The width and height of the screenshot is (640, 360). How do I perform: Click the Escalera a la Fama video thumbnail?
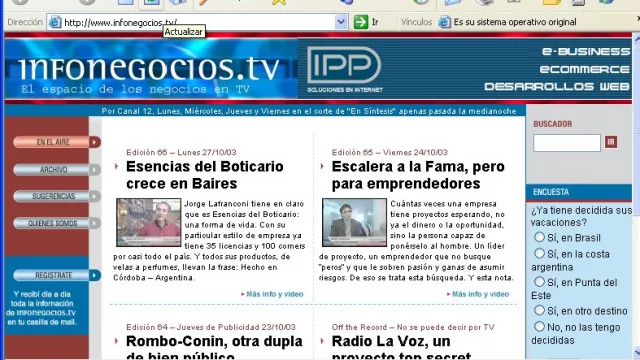coord(354,222)
